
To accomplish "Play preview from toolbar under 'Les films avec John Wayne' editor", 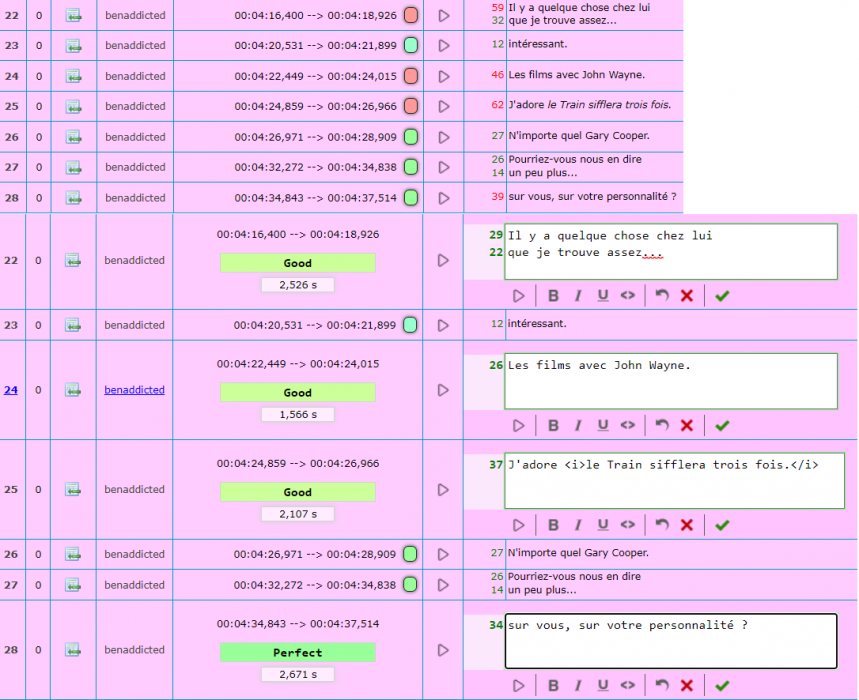I will [x=518, y=425].
